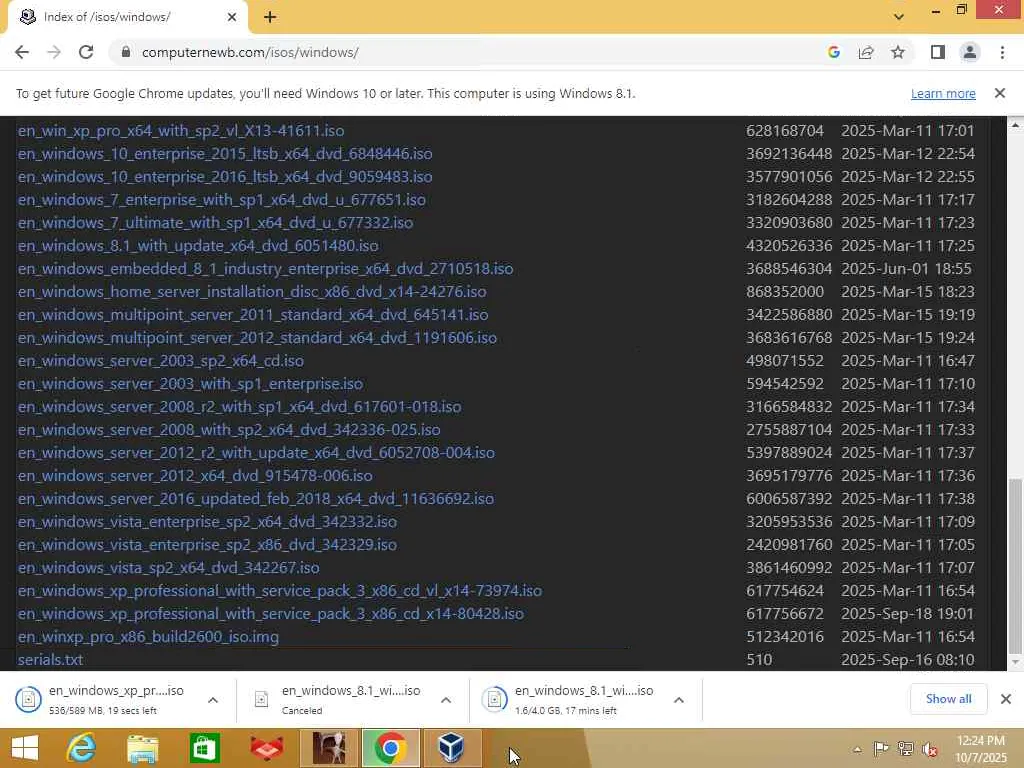1024x768 pixels.
Task: Download en_windows_server_2003_sp2_x64_cd.iso
Action: (x=161, y=360)
